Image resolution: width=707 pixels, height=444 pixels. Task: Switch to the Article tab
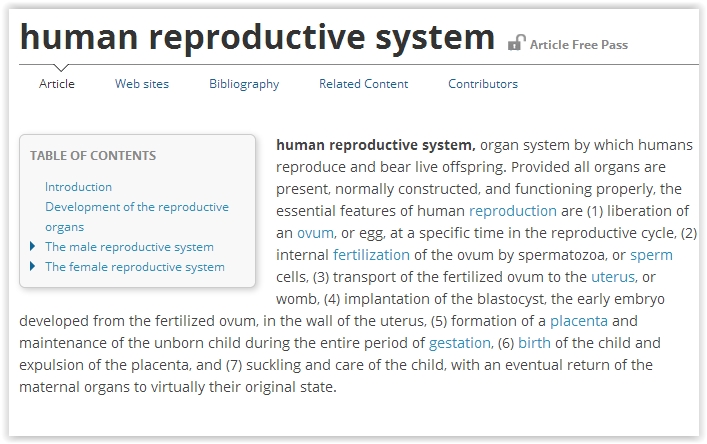click(57, 84)
